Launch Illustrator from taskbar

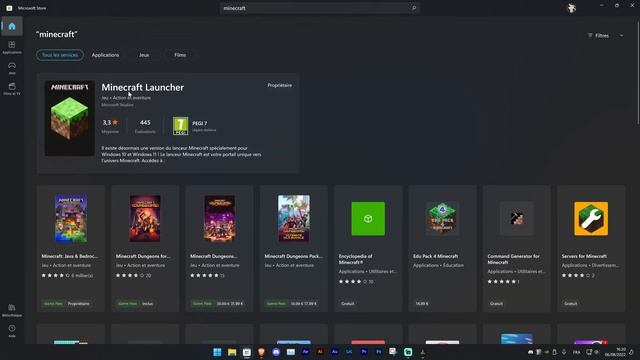(x=320, y=352)
